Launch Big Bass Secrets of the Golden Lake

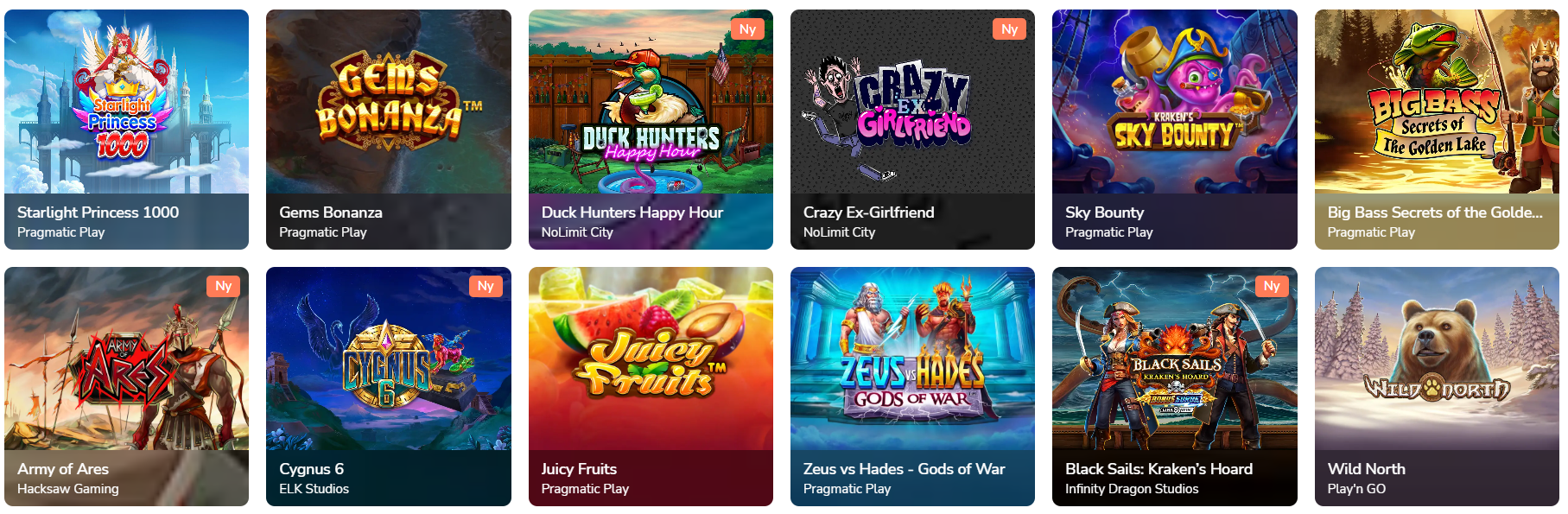click(1437, 102)
